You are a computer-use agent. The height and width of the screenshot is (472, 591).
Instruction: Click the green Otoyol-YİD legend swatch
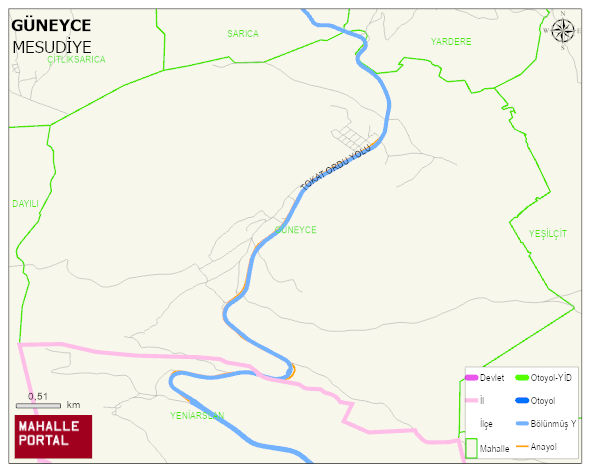[522, 377]
